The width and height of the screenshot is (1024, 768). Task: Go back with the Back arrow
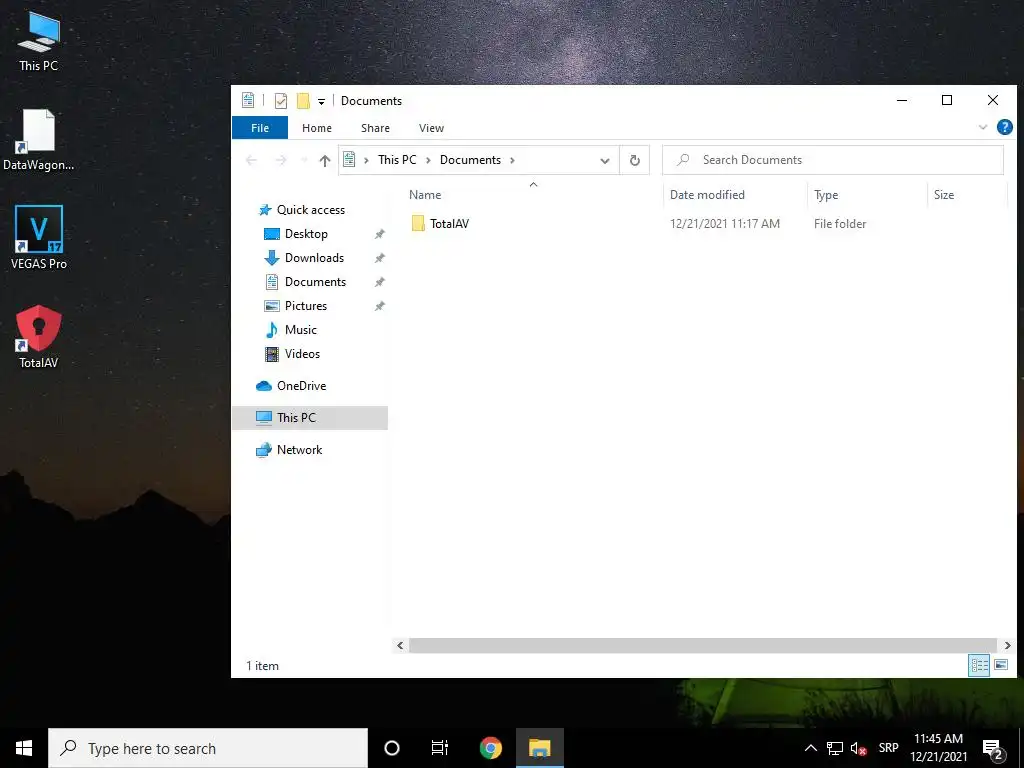click(x=251, y=160)
